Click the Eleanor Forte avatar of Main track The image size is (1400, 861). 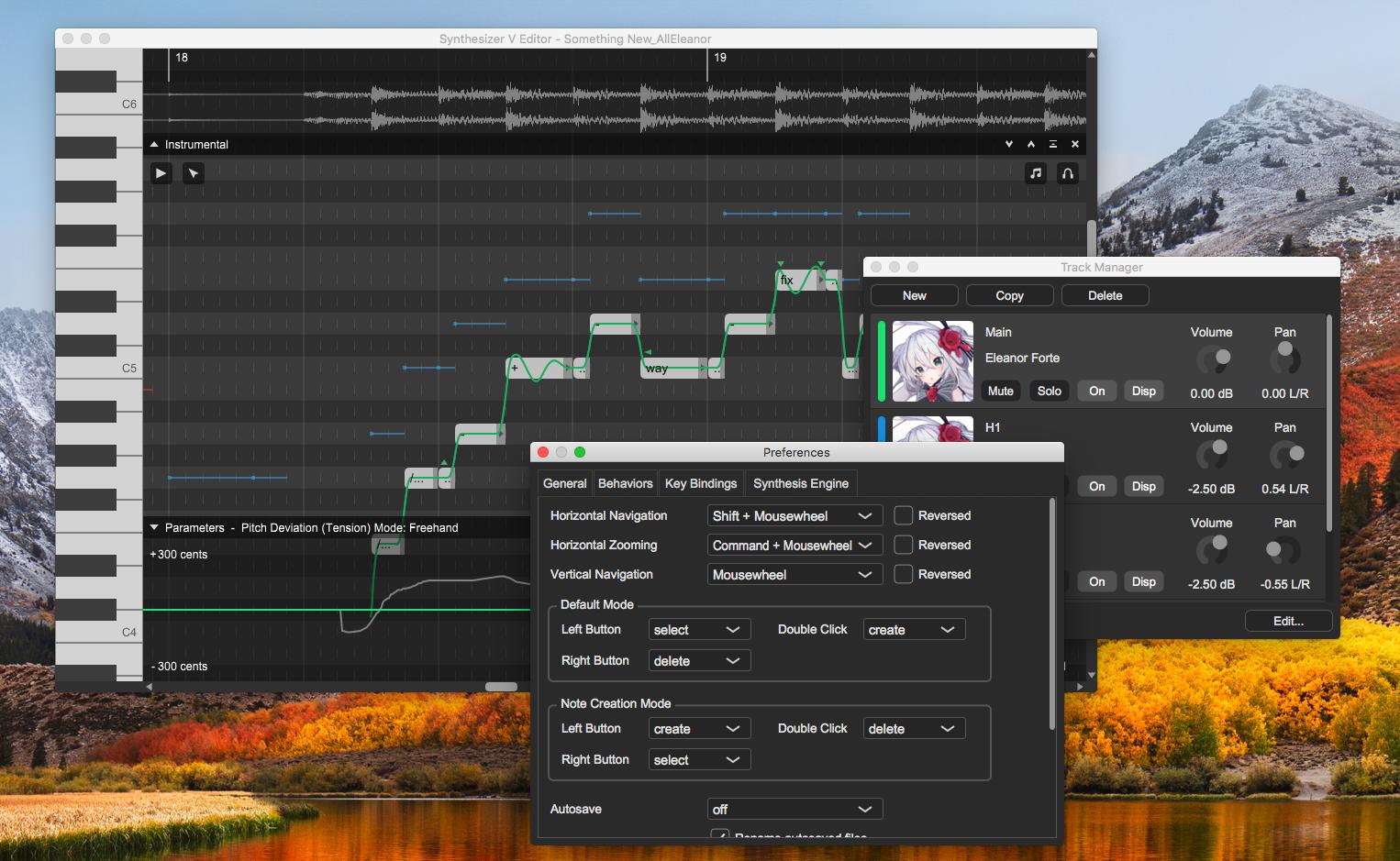(x=932, y=361)
